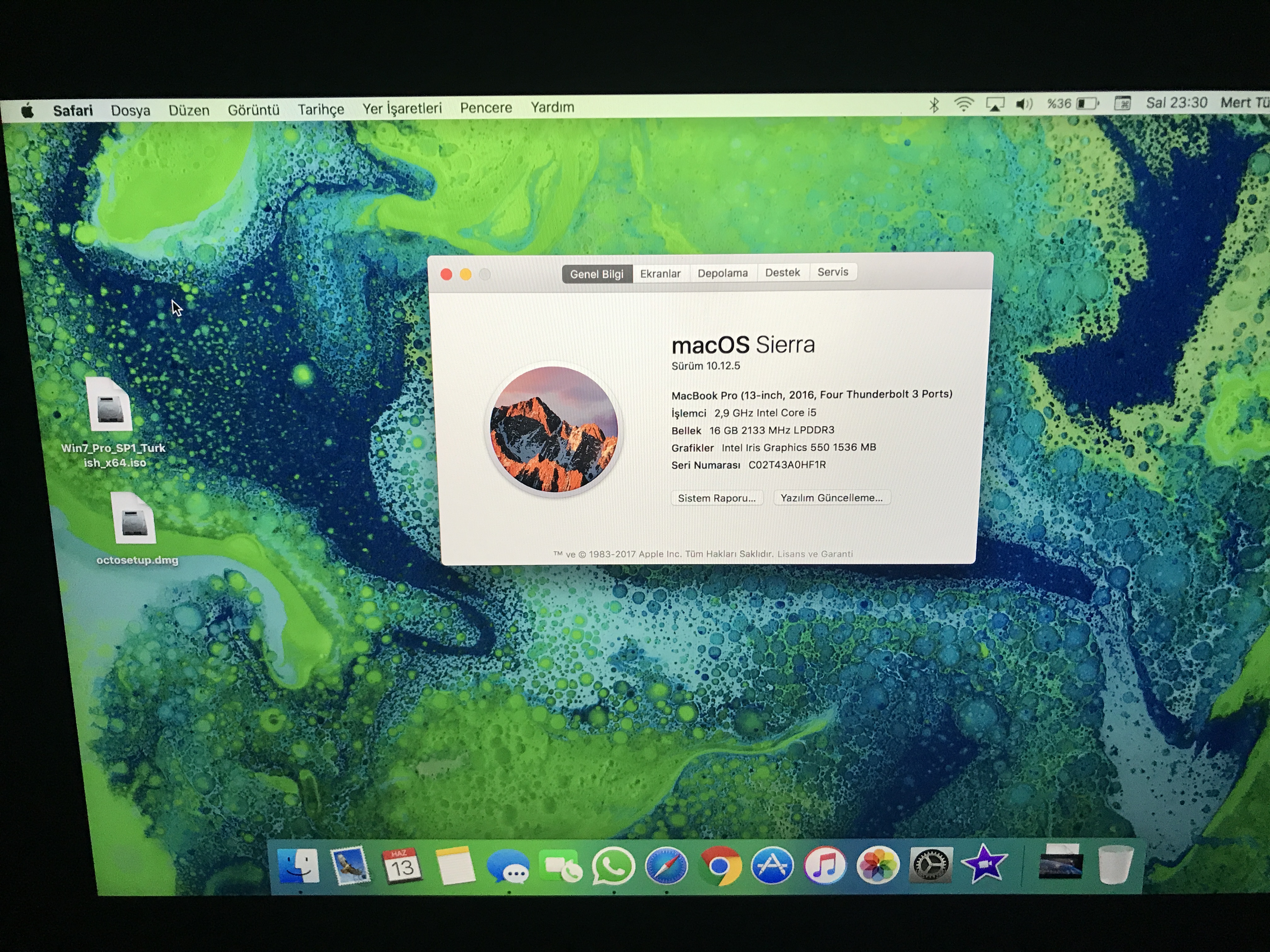Click the Sürüm 10.12.5 version text
Image resolution: width=1270 pixels, height=952 pixels.
click(x=706, y=365)
